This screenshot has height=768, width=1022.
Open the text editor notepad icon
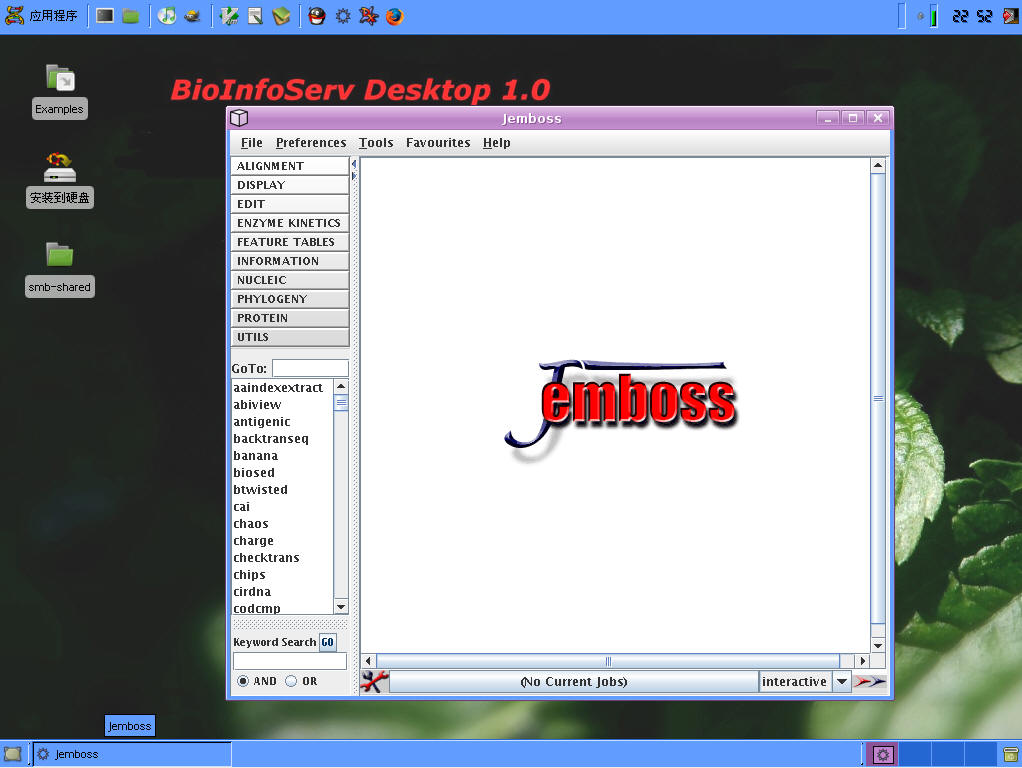pos(255,16)
